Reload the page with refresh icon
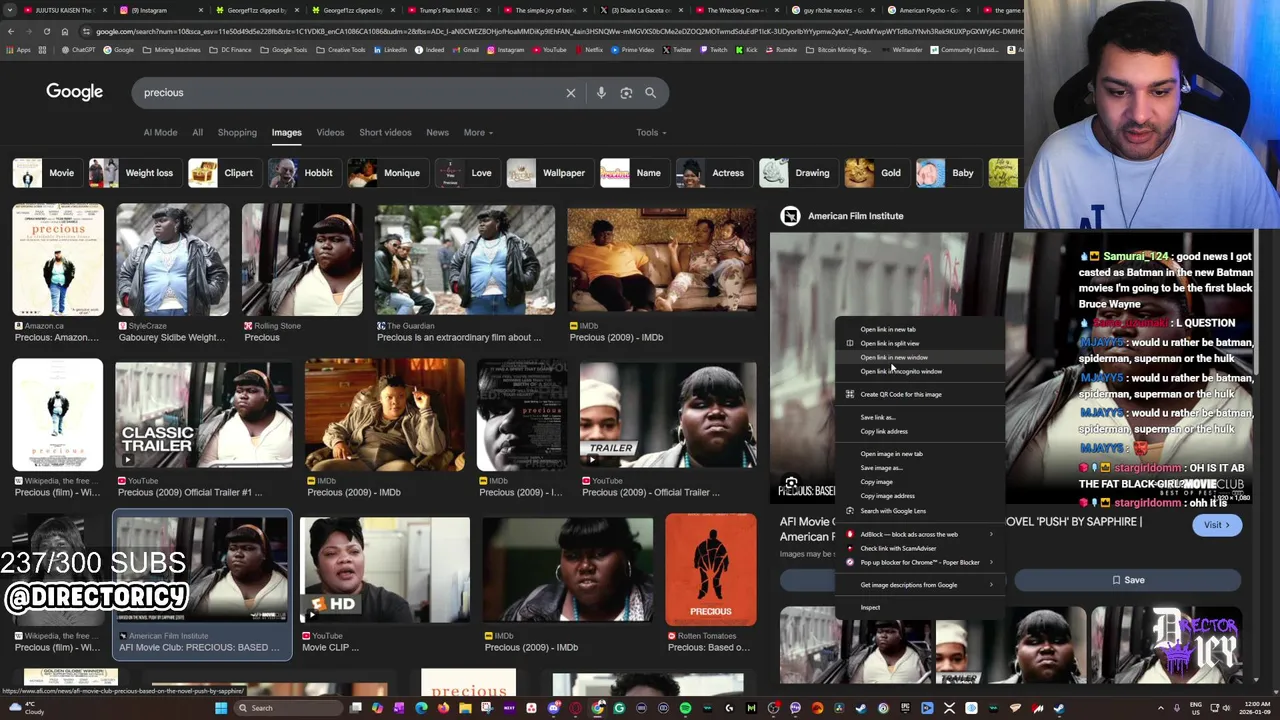The image size is (1280, 720). [x=46, y=31]
